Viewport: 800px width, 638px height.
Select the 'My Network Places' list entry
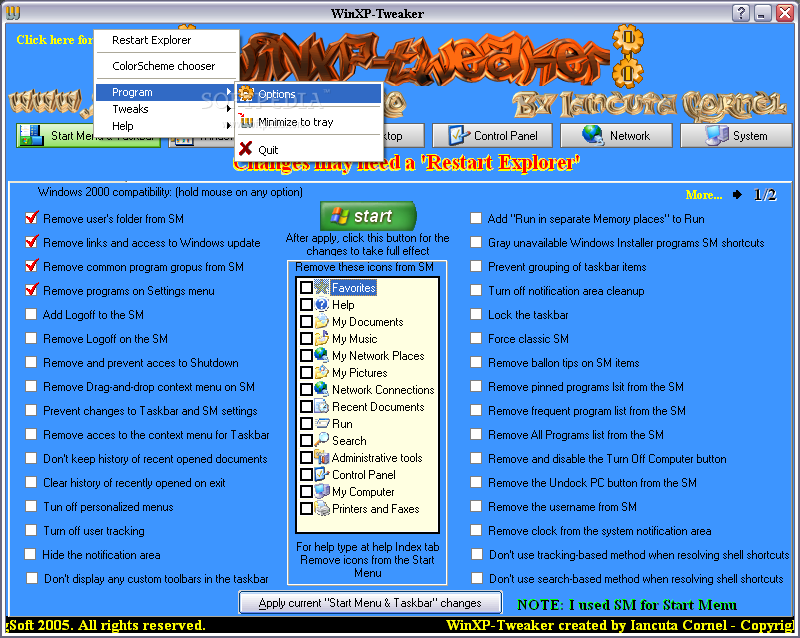[x=378, y=356]
